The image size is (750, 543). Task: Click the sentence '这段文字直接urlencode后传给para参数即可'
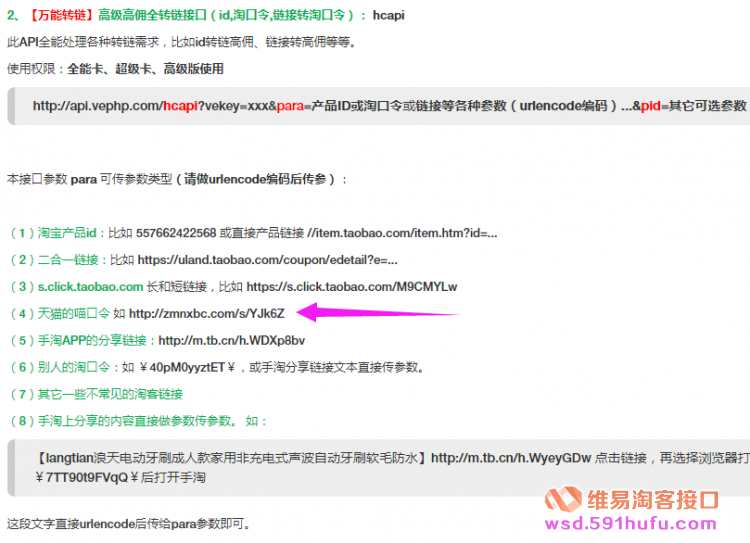126,524
